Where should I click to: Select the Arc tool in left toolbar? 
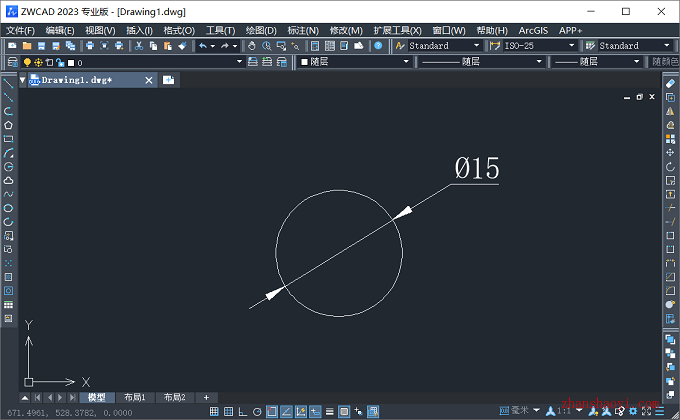point(8,153)
